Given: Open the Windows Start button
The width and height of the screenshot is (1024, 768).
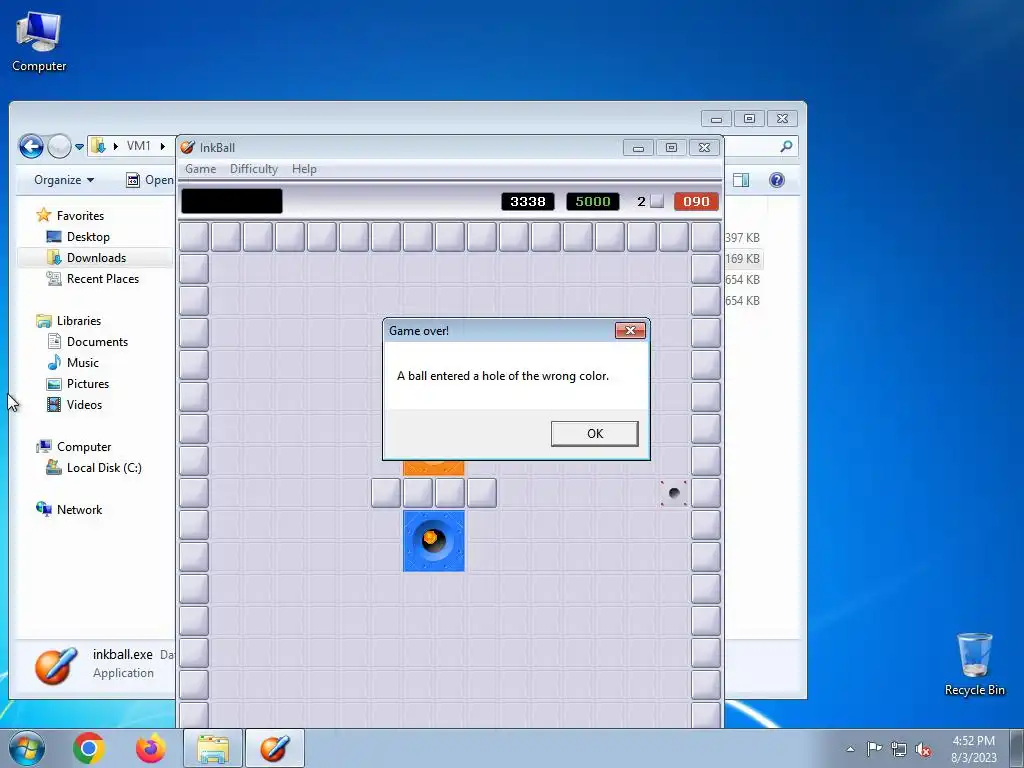Looking at the screenshot, I should pos(27,748).
